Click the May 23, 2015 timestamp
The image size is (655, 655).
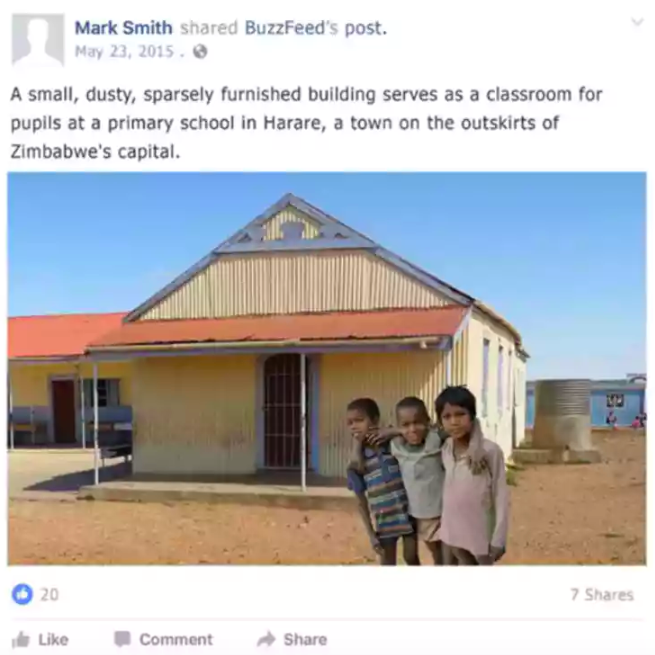click(x=124, y=52)
